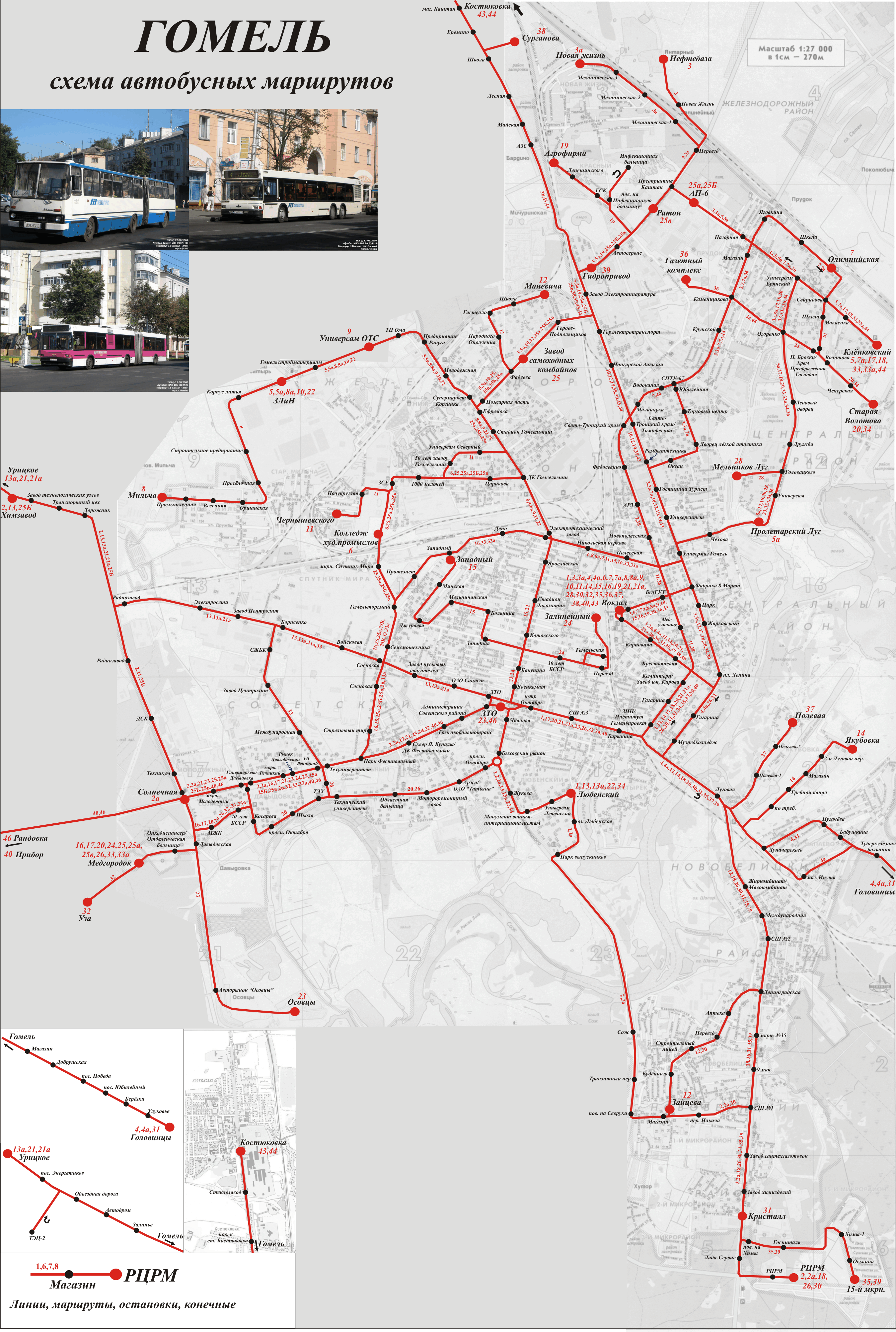This screenshot has width=896, height=1332.
Task: Click red dot at "Западный" route 15 terminus
Action: pos(450,560)
